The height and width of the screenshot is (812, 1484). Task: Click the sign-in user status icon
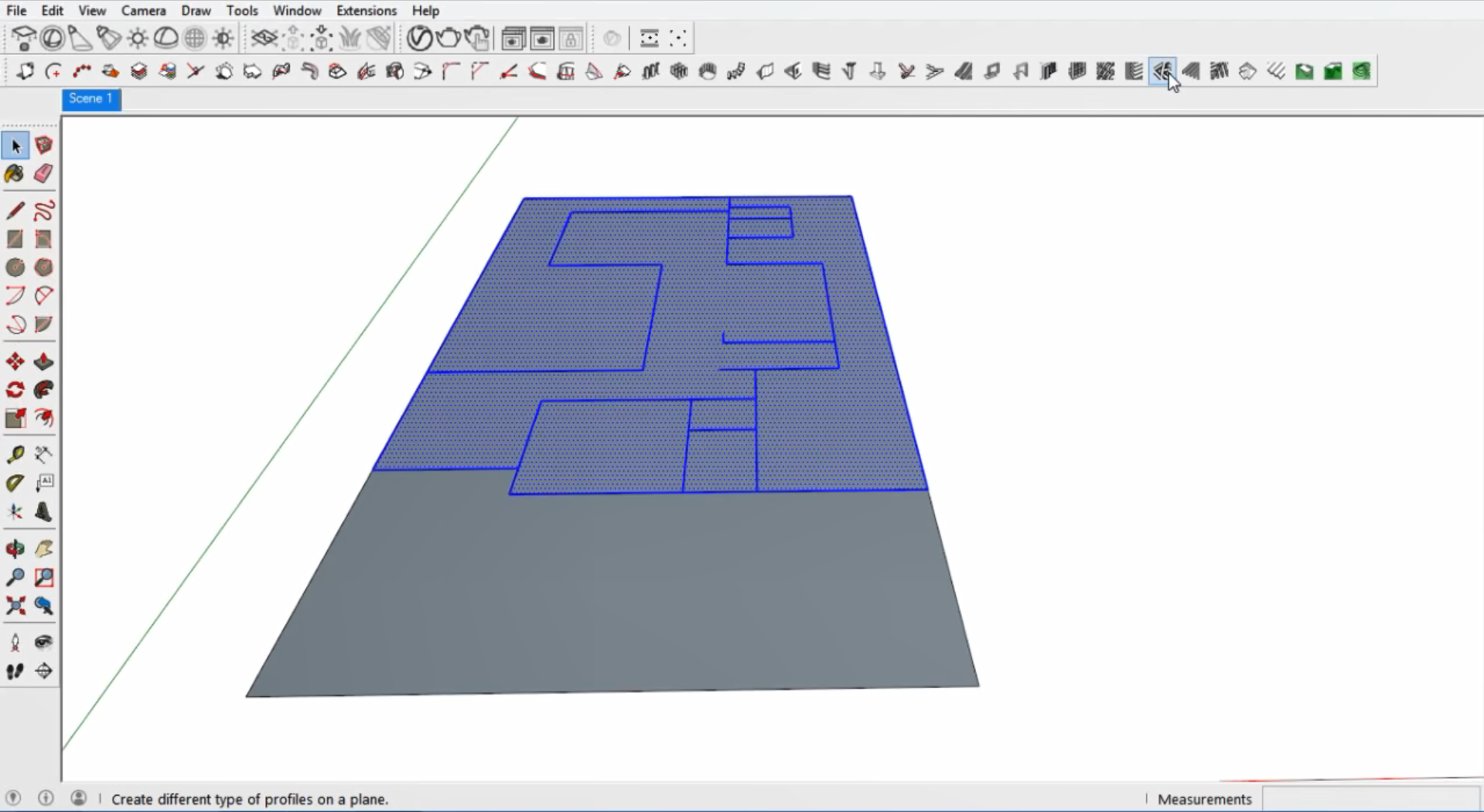point(79,798)
